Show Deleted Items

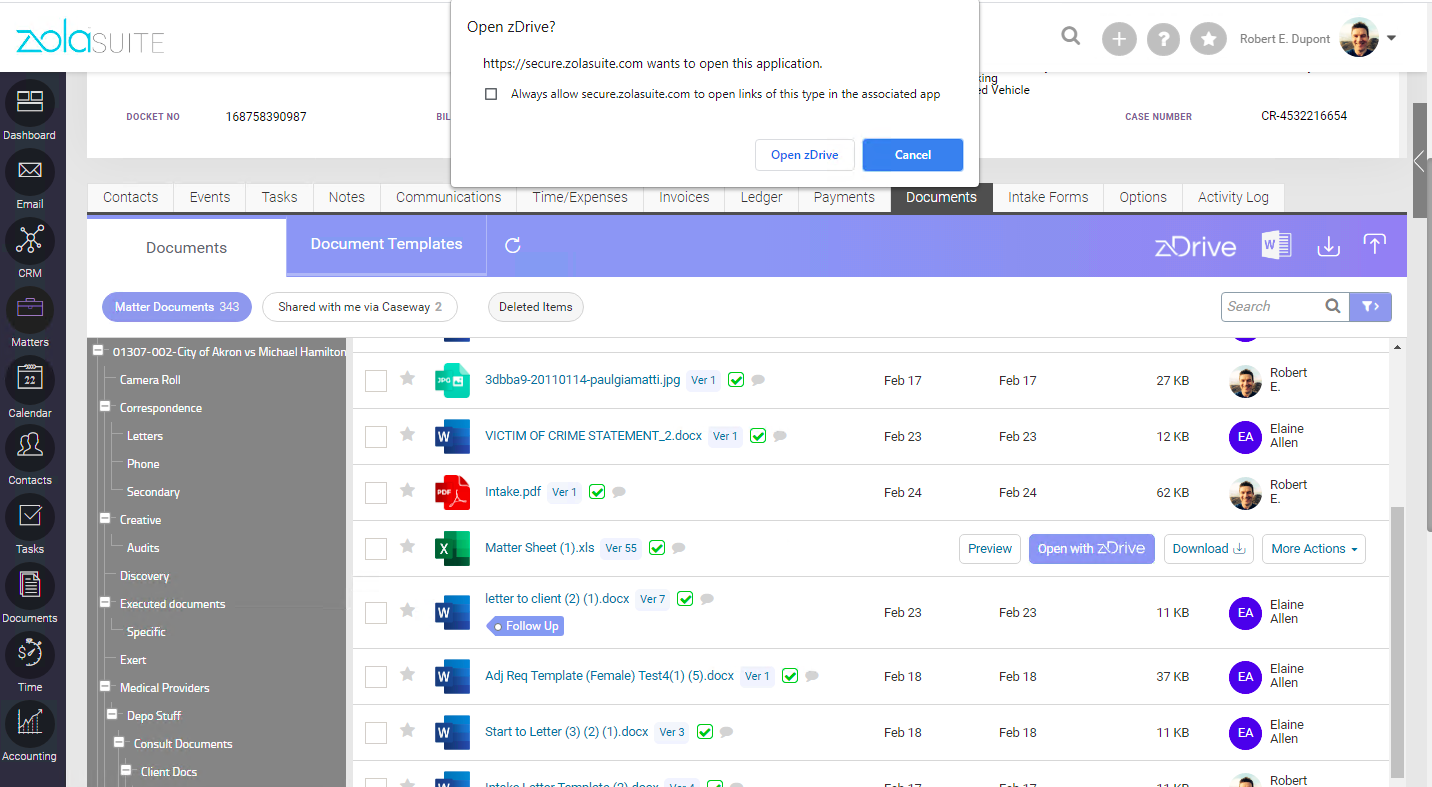[536, 307]
